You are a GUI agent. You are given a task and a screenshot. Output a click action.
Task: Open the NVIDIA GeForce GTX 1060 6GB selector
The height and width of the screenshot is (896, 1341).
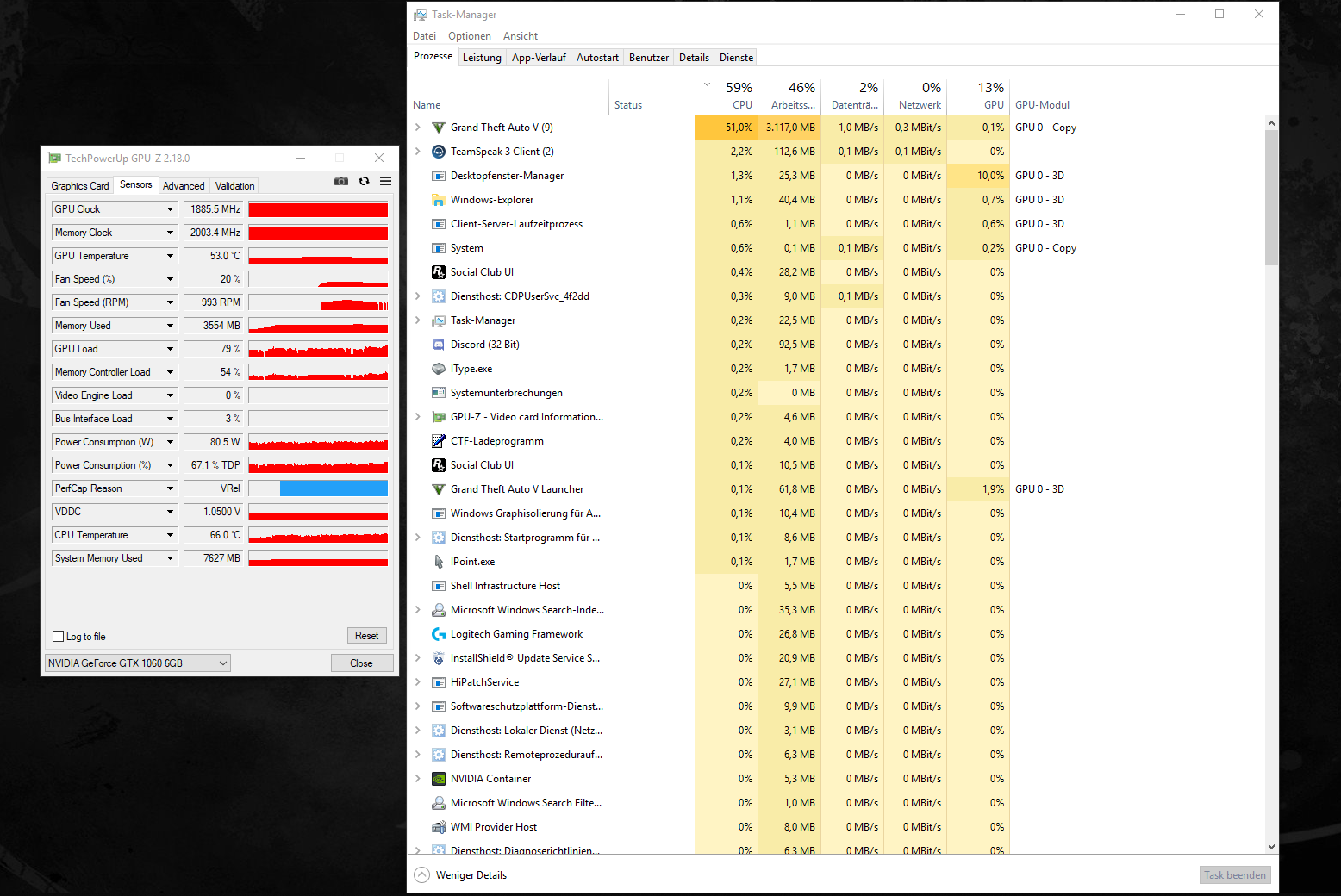138,663
